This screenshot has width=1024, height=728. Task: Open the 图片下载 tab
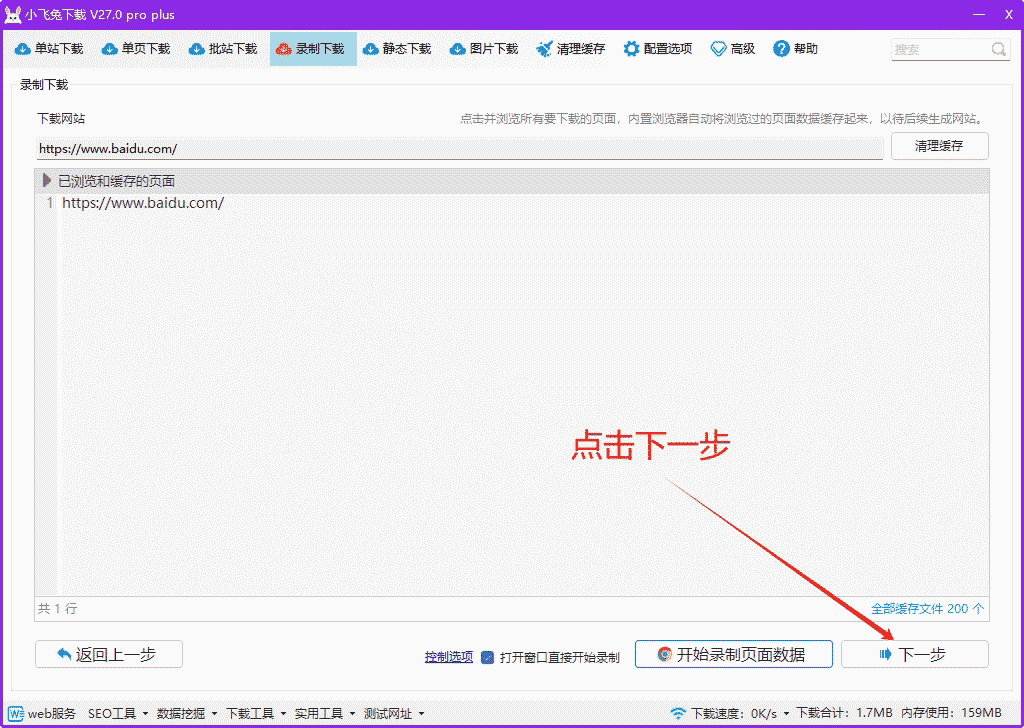(484, 49)
